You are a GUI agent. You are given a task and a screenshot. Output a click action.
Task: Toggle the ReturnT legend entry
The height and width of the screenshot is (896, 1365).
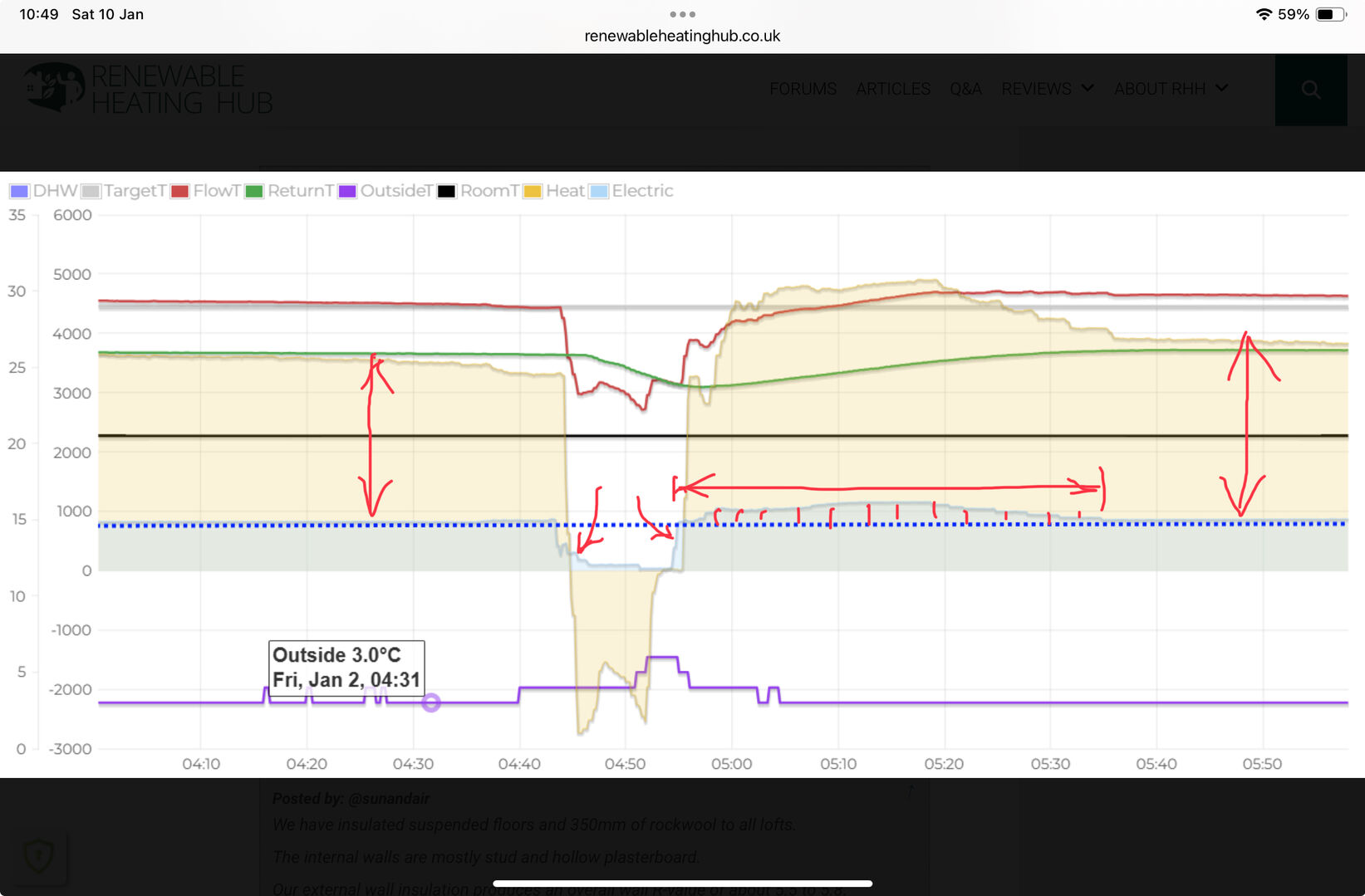(x=290, y=191)
